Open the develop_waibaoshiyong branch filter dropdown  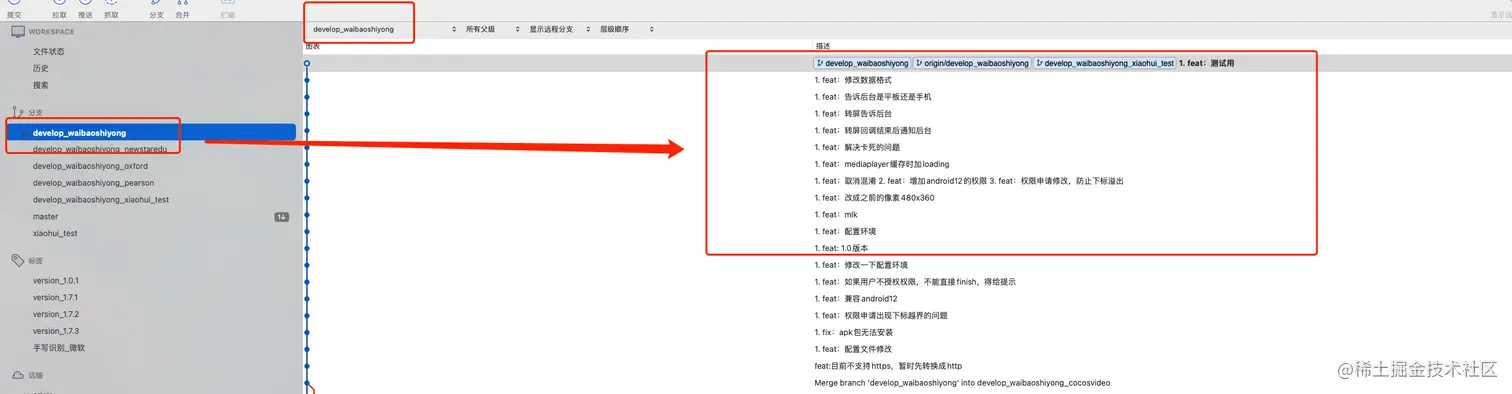pos(385,30)
